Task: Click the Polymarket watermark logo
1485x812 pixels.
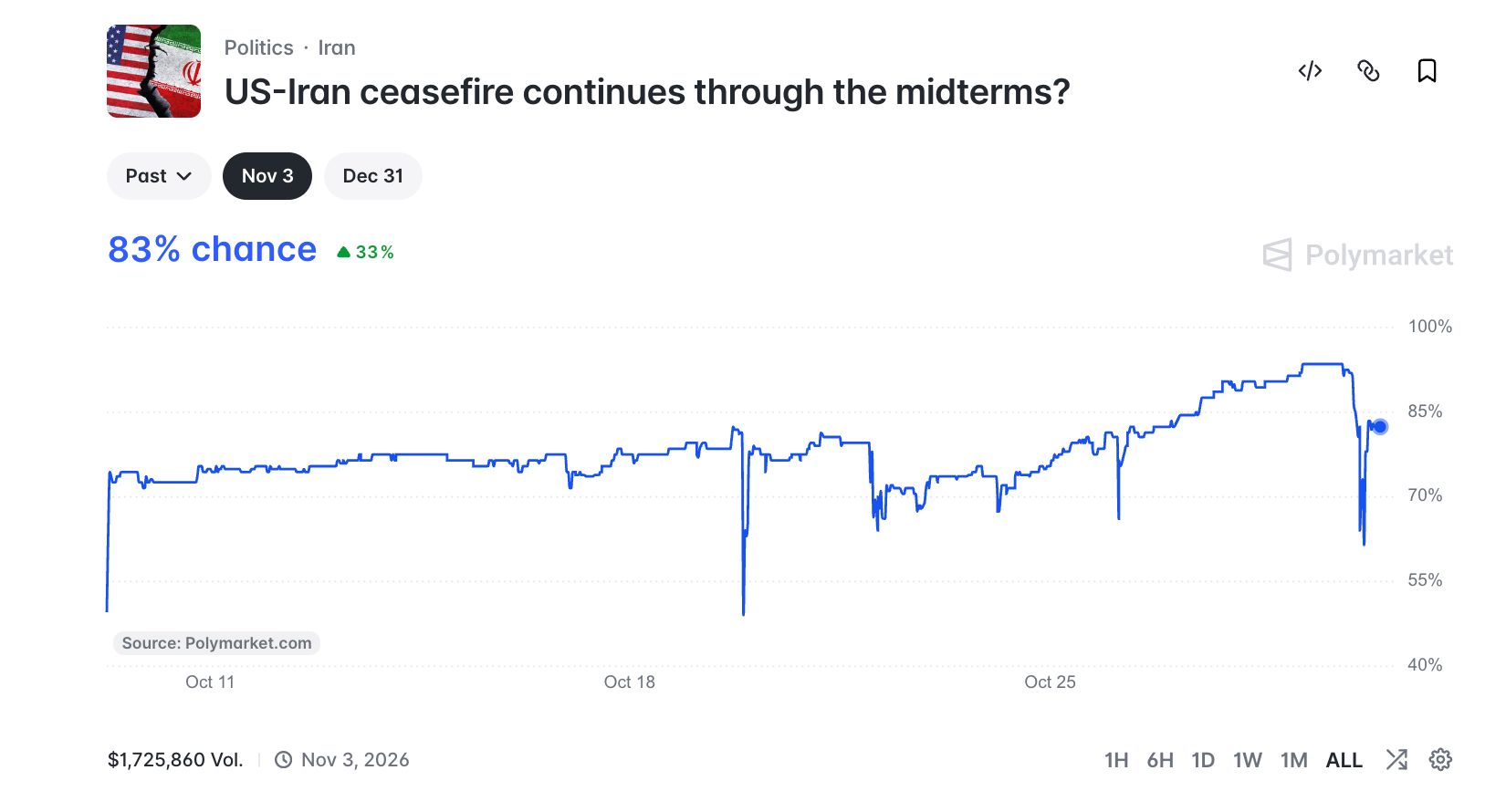Action: point(1358,255)
